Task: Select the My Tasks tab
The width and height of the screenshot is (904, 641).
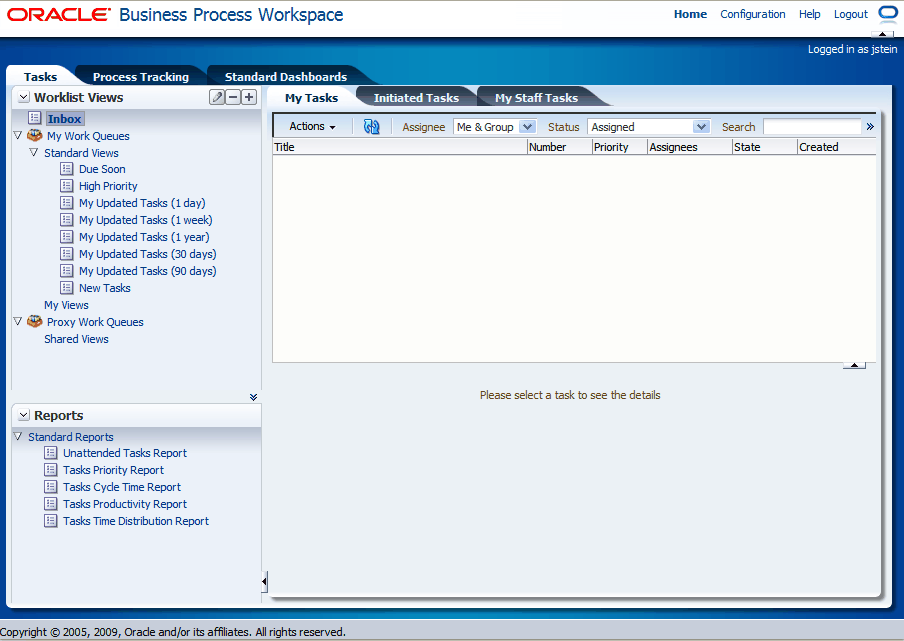Action: point(311,98)
